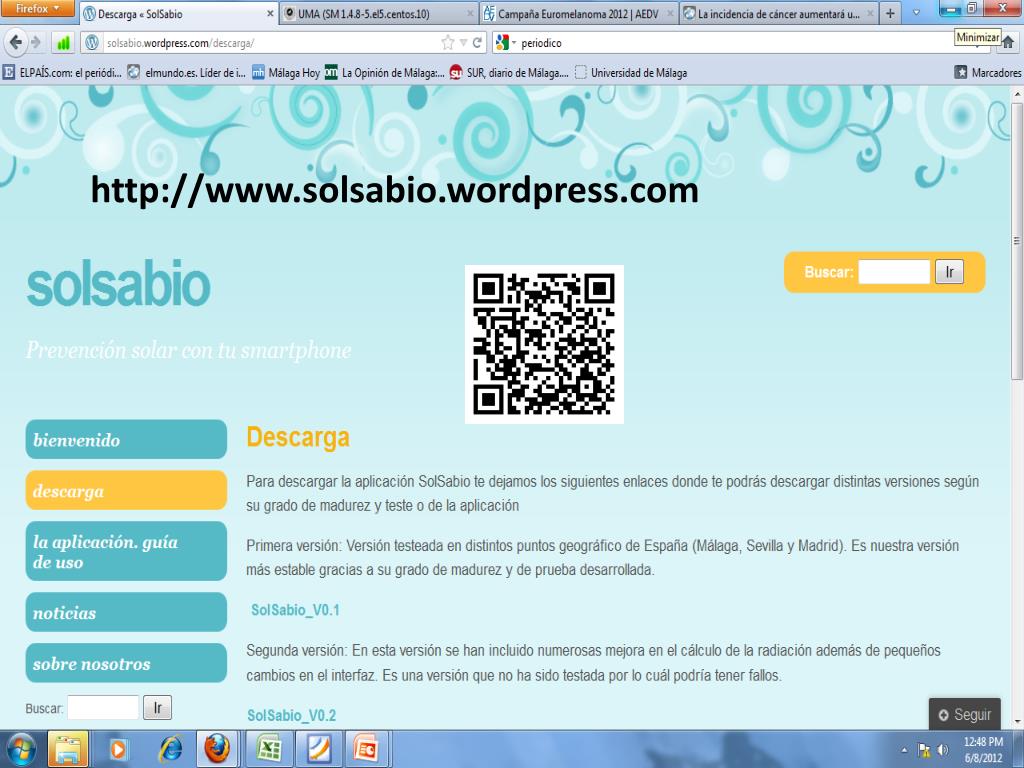The height and width of the screenshot is (768, 1024).
Task: Click the ELPAÍS bookmark favicon
Action: (8, 72)
